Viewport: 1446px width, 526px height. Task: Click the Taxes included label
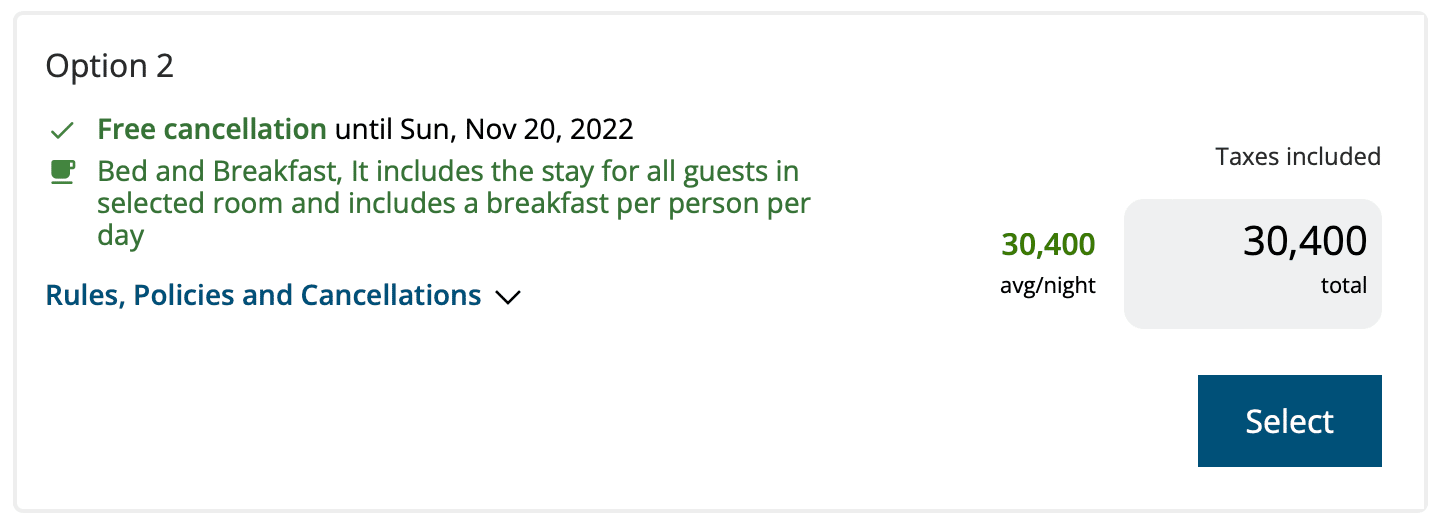pyautogui.click(x=1297, y=156)
